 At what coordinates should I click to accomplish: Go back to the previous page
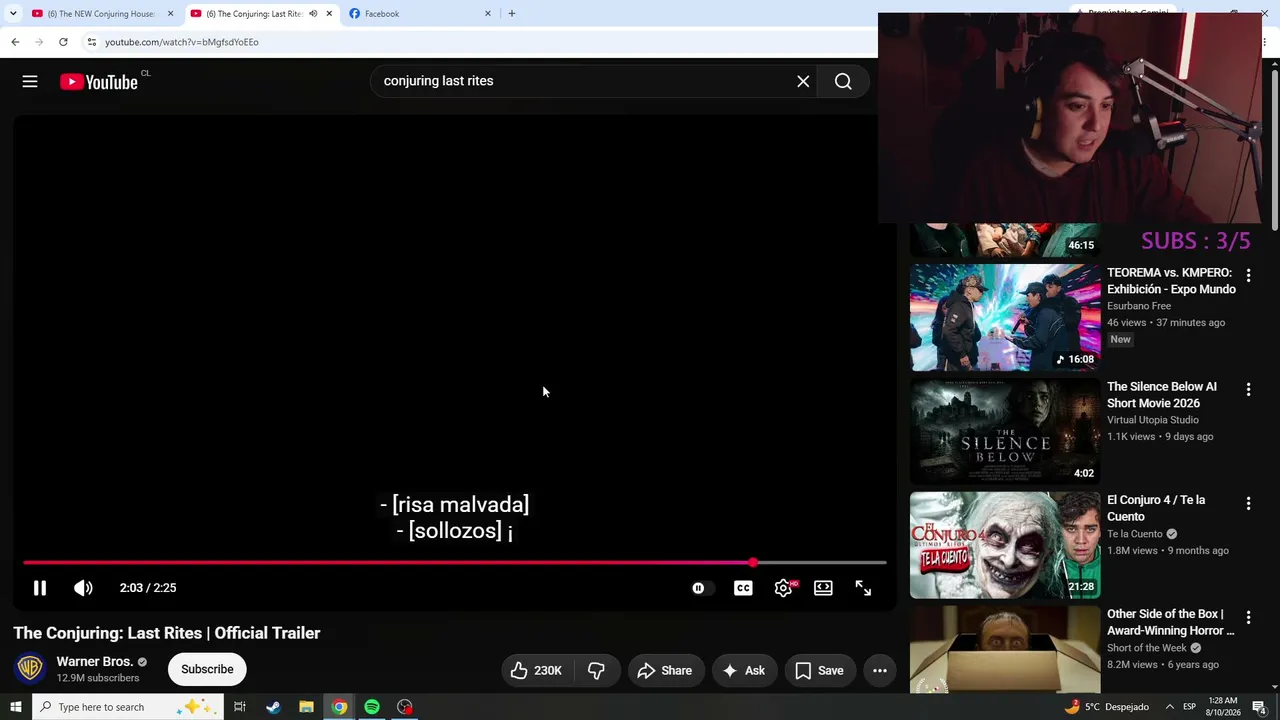(x=15, y=42)
